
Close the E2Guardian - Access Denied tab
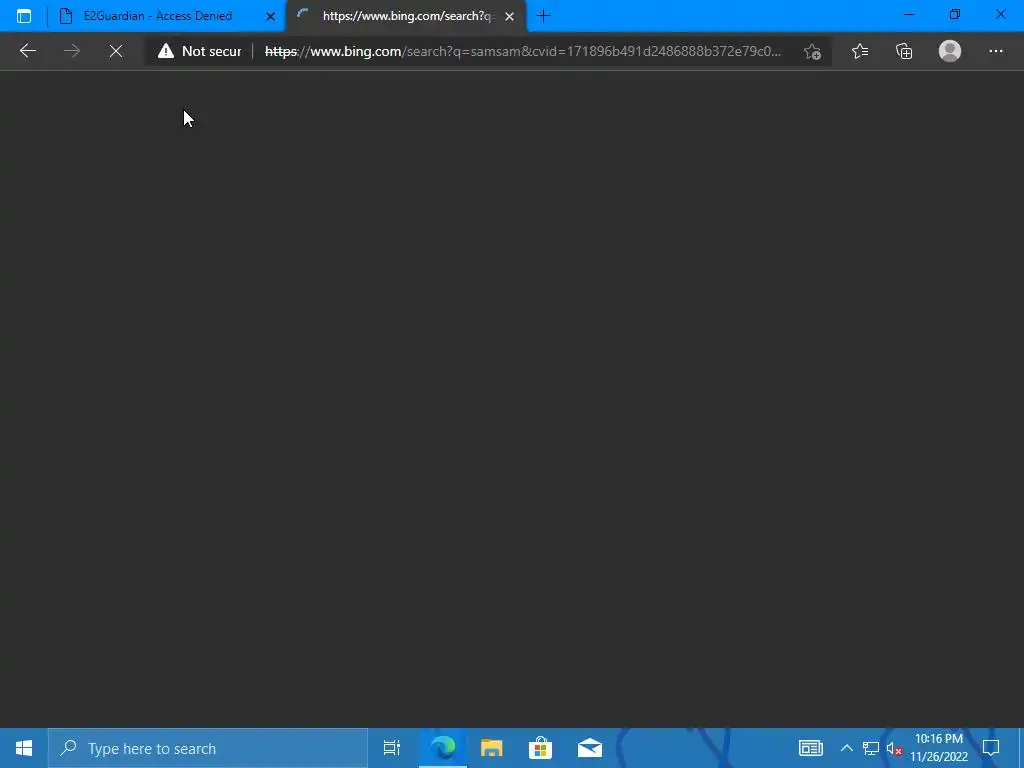(x=270, y=16)
